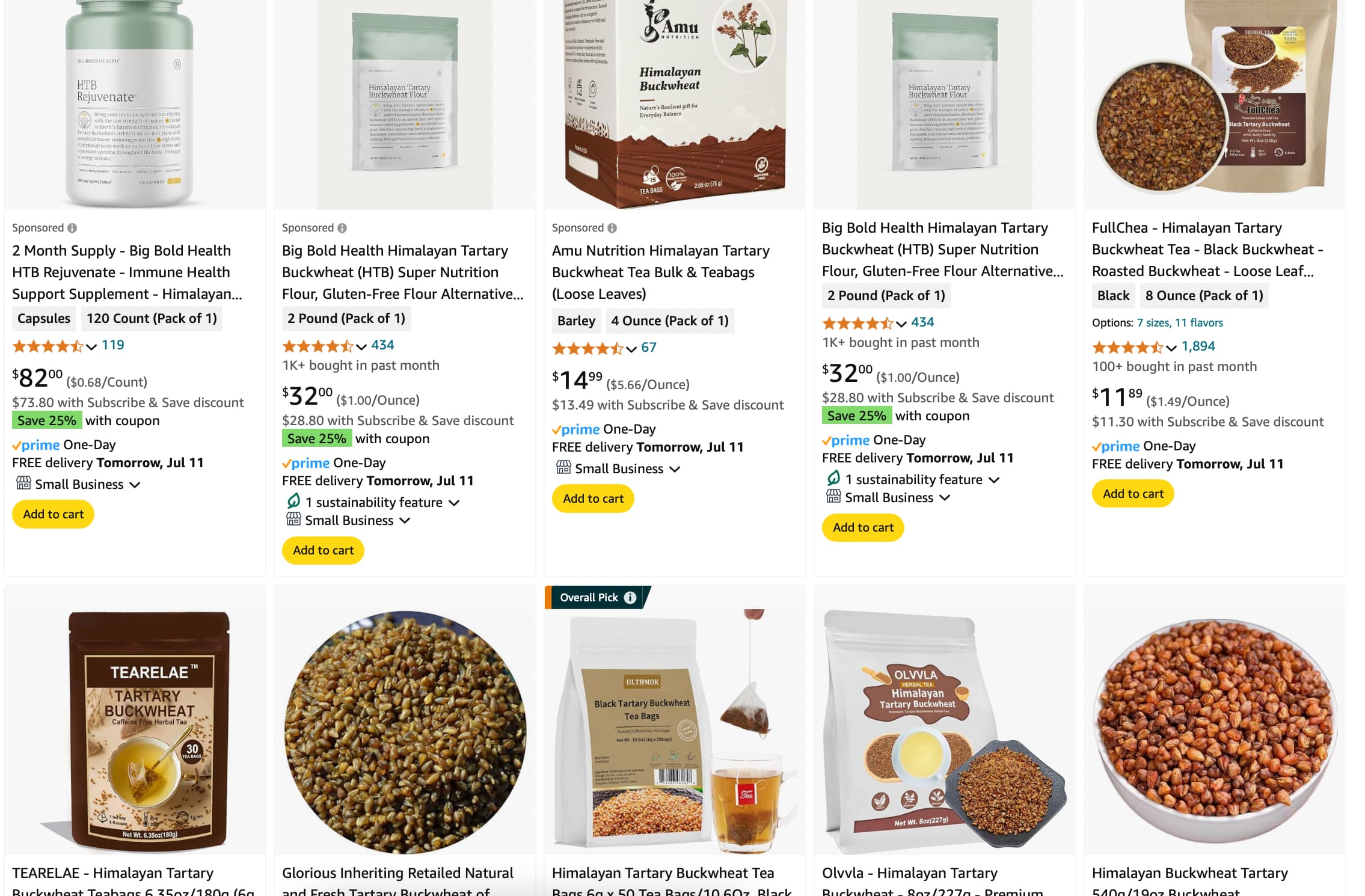Add the $14.99 Amu Nutrition tea to cart
1365x896 pixels.
pos(593,499)
